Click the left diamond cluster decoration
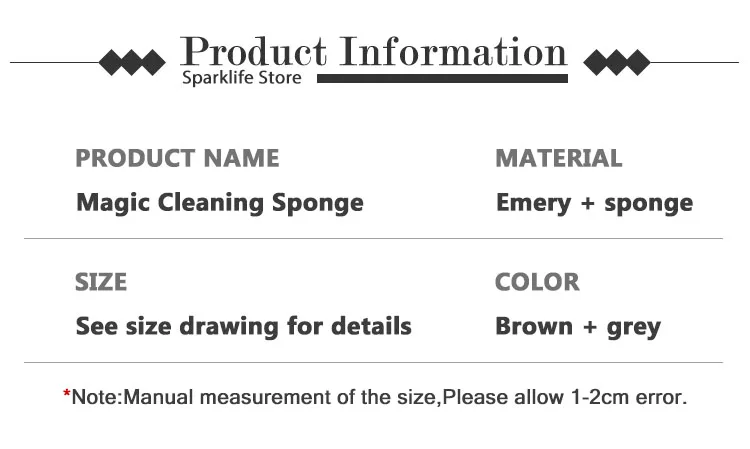Image resolution: width=750 pixels, height=449 pixels. tap(132, 63)
